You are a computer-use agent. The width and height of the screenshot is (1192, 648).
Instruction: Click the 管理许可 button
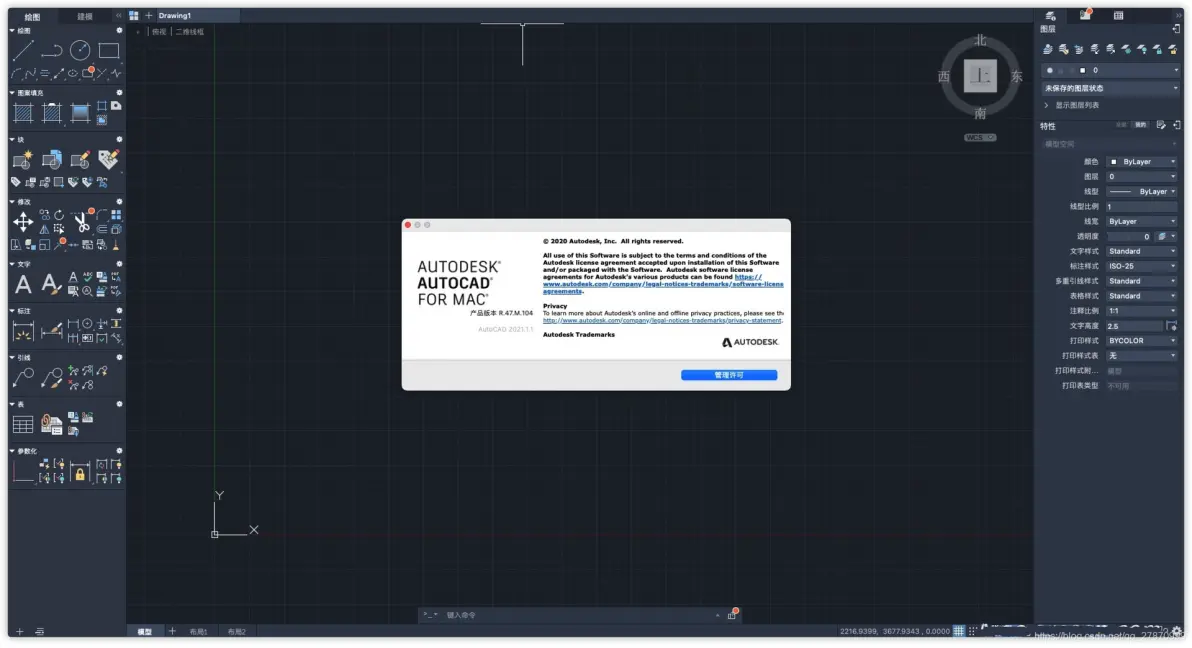(x=728, y=375)
